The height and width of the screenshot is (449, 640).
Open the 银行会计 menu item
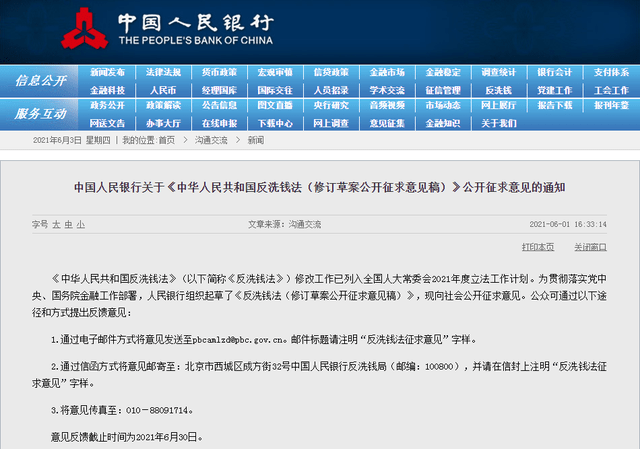pos(555,73)
